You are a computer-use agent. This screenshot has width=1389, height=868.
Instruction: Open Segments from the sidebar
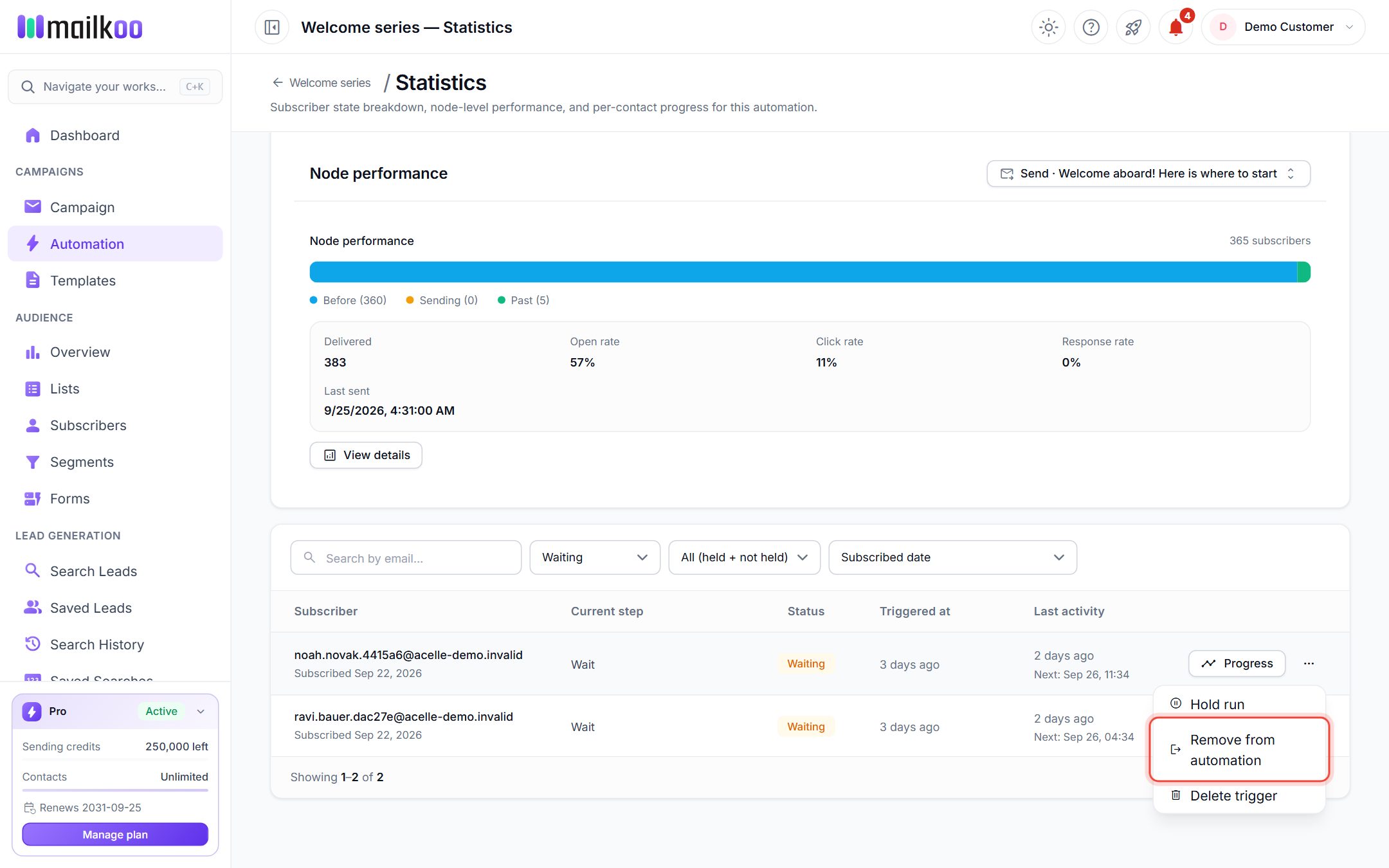click(115, 462)
